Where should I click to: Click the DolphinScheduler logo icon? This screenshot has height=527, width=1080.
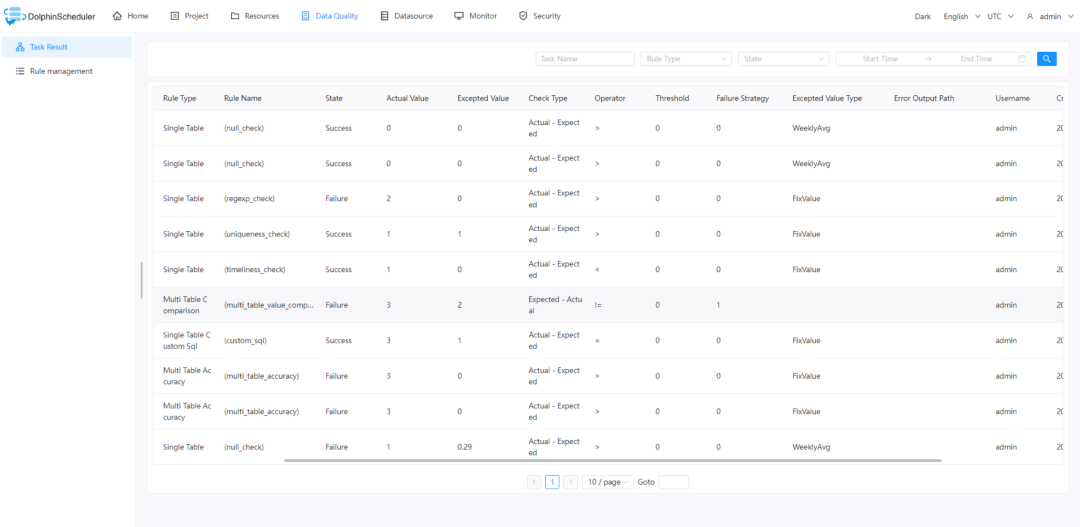14,16
